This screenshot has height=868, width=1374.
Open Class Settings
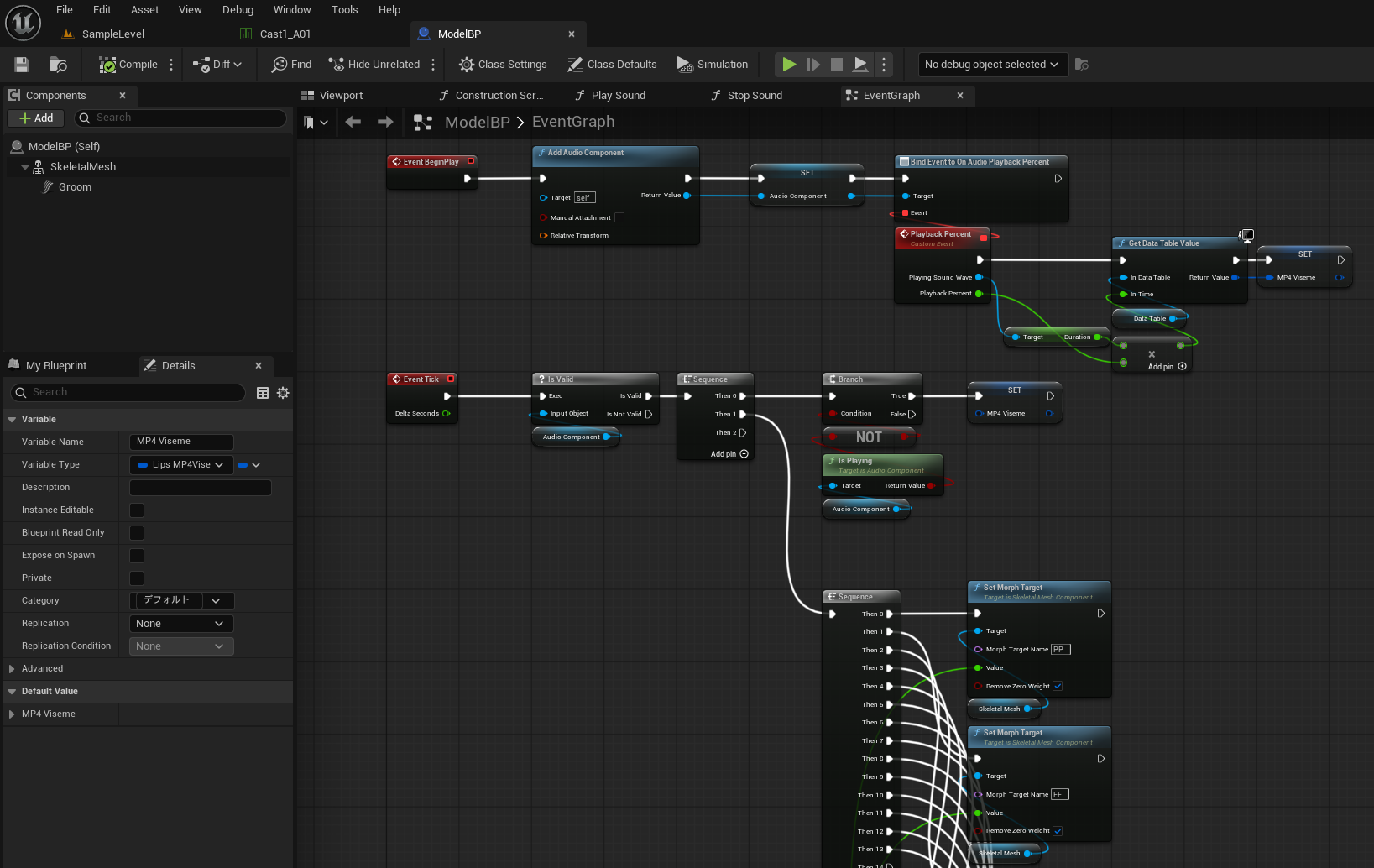click(x=503, y=65)
